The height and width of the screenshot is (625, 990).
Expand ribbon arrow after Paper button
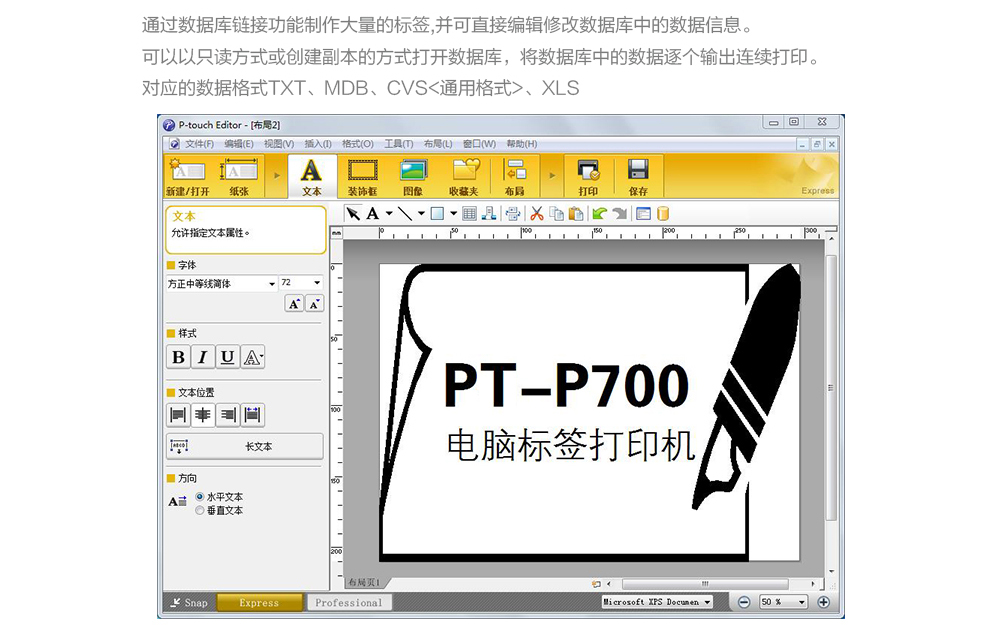pos(277,176)
